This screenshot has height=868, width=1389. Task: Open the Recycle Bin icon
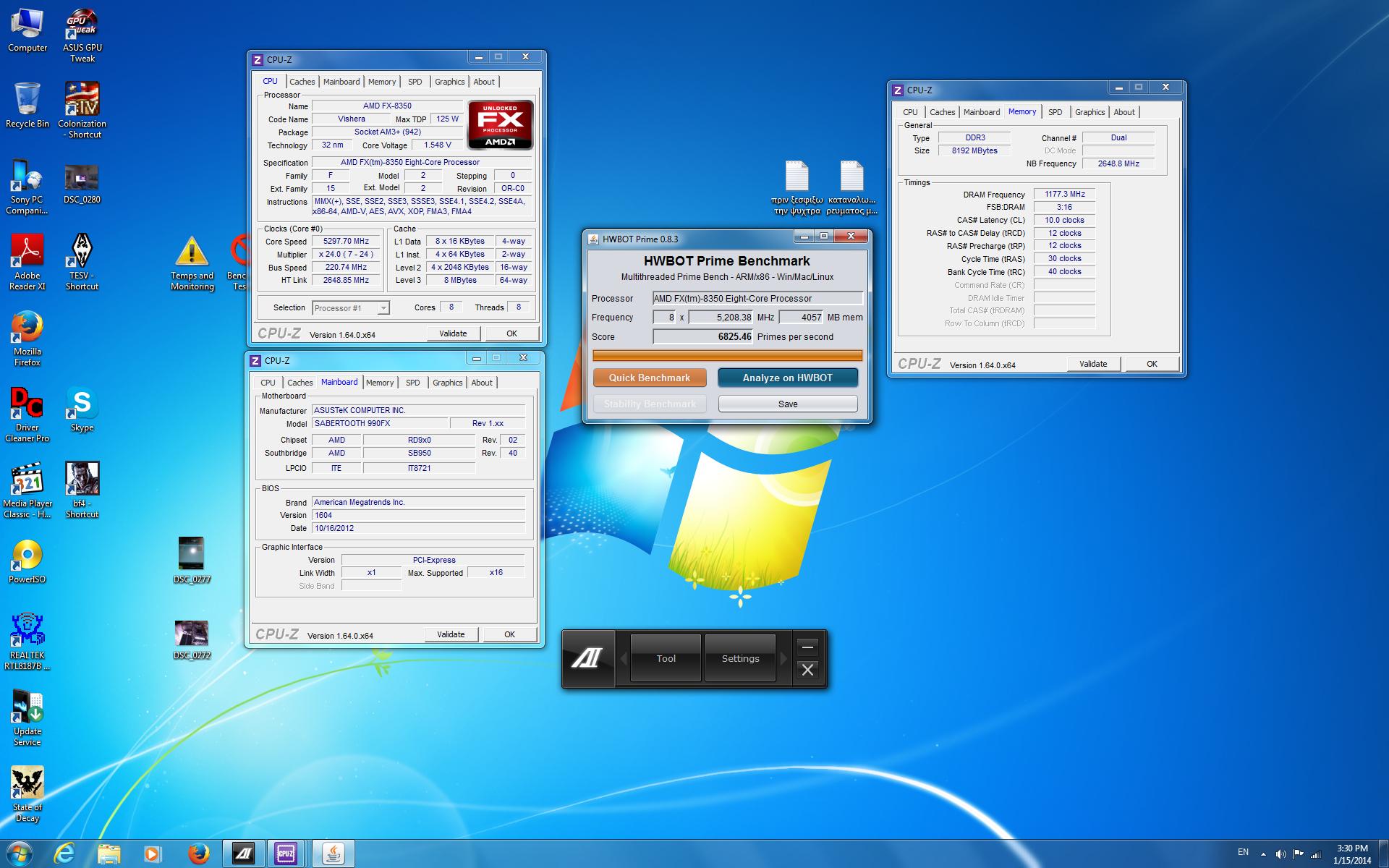tap(27, 105)
